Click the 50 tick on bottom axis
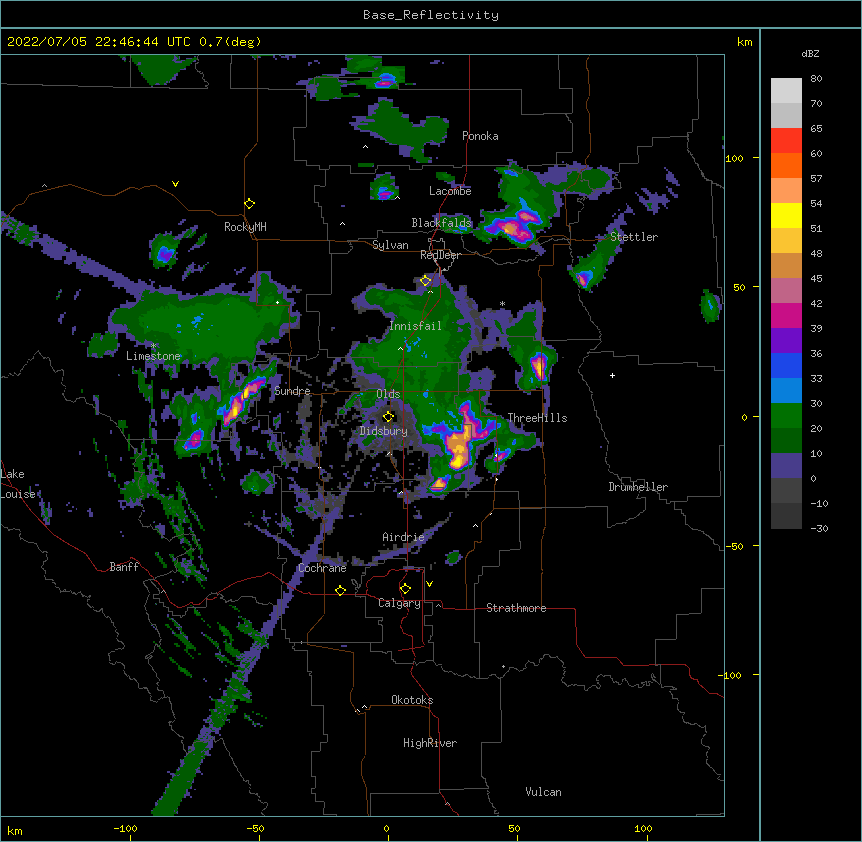Viewport: 862px width, 842px height. coord(514,828)
